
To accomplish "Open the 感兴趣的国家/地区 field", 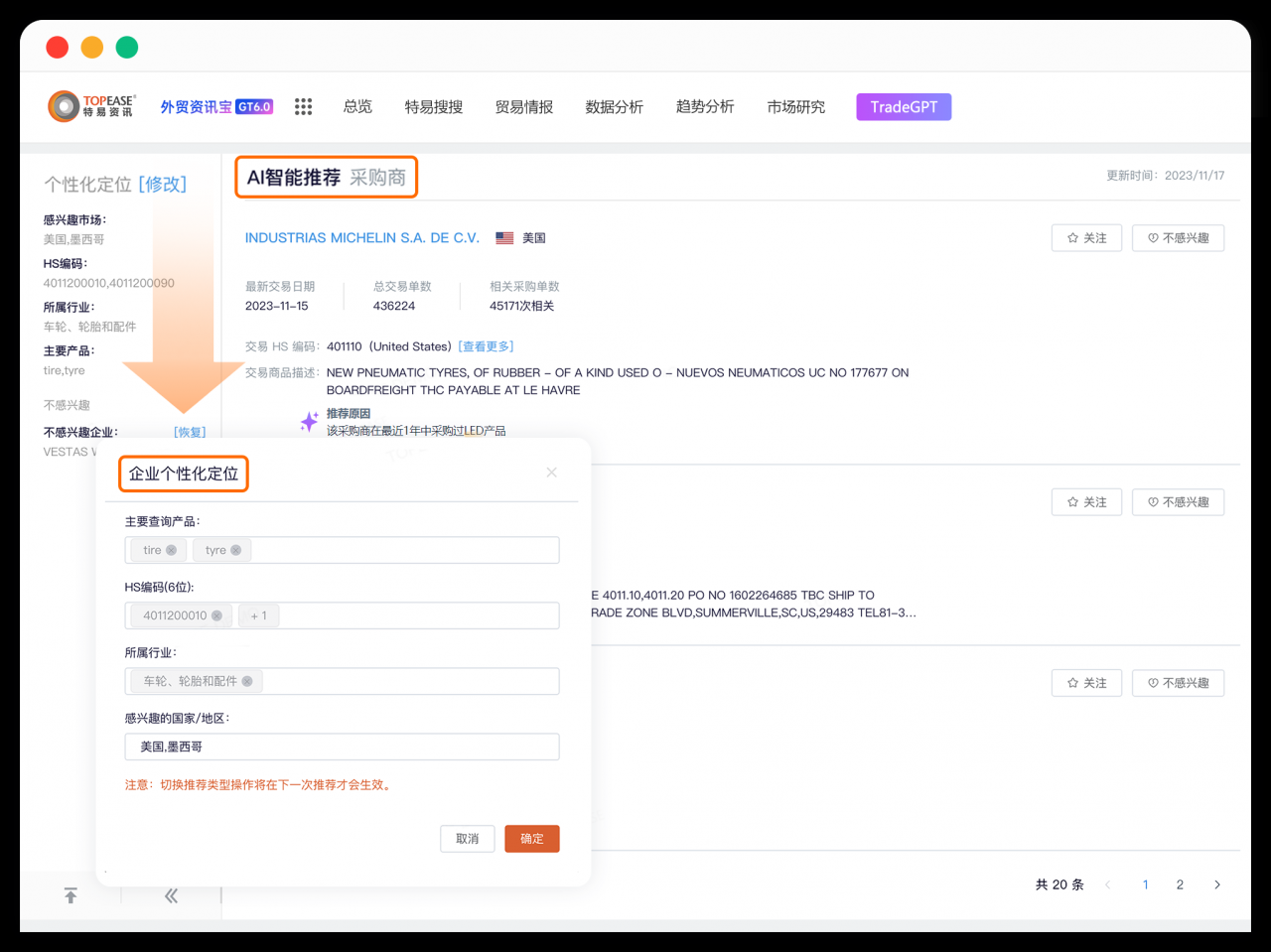I will pyautogui.click(x=343, y=747).
